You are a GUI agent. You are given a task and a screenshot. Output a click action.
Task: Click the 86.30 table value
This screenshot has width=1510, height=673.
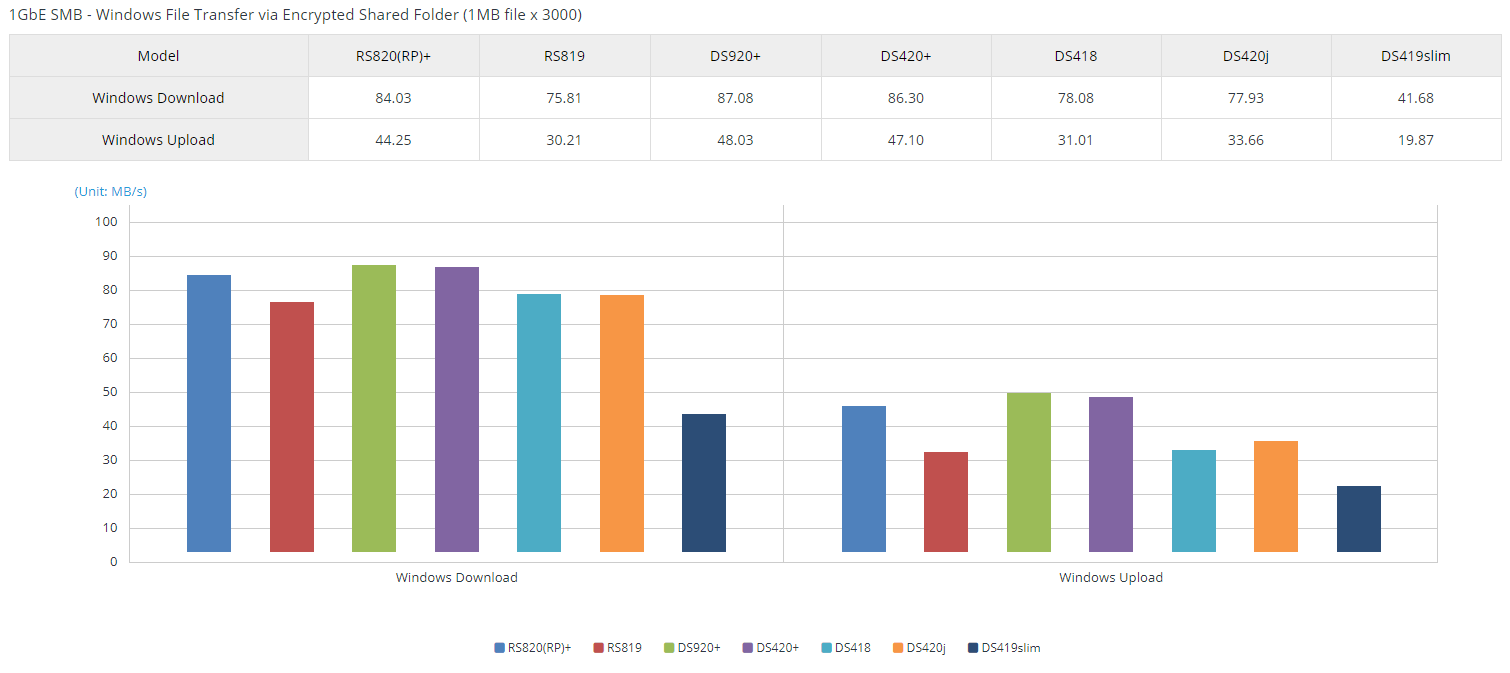(x=906, y=98)
